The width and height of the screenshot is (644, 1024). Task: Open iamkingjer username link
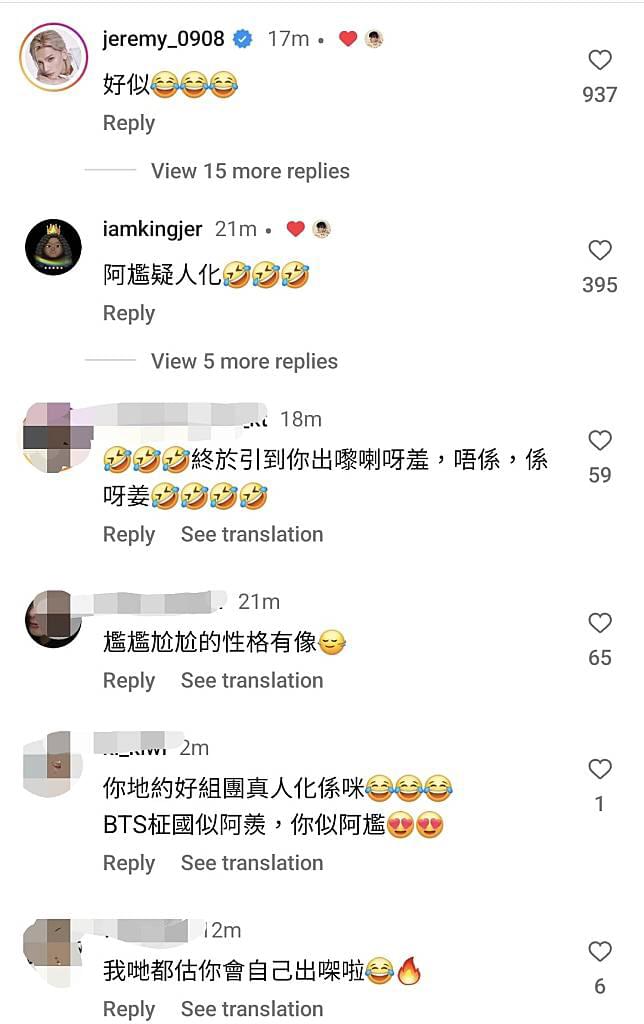point(153,229)
